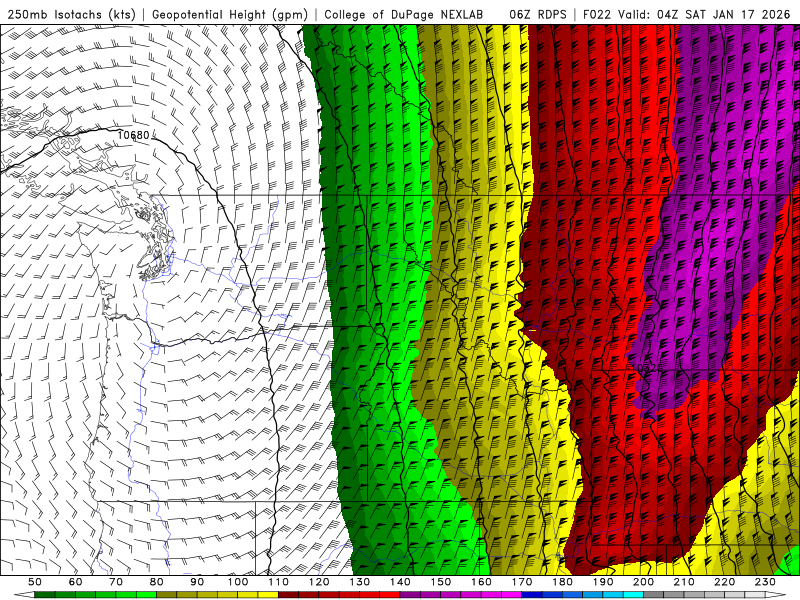This screenshot has height=600, width=800.
Task: Click the 190 value on the legend scale
Action: pos(603,582)
